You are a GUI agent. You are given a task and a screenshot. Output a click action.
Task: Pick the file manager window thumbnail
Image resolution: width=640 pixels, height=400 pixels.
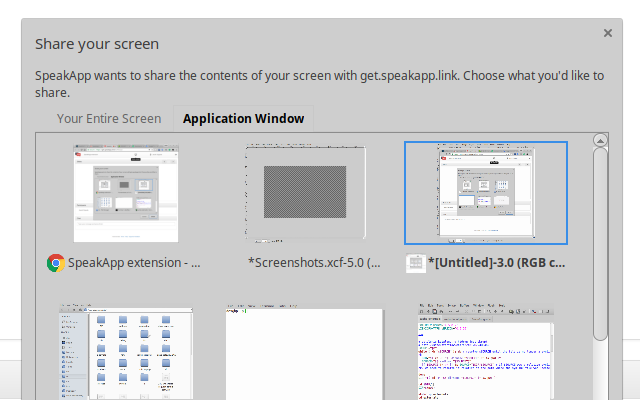pos(126,351)
